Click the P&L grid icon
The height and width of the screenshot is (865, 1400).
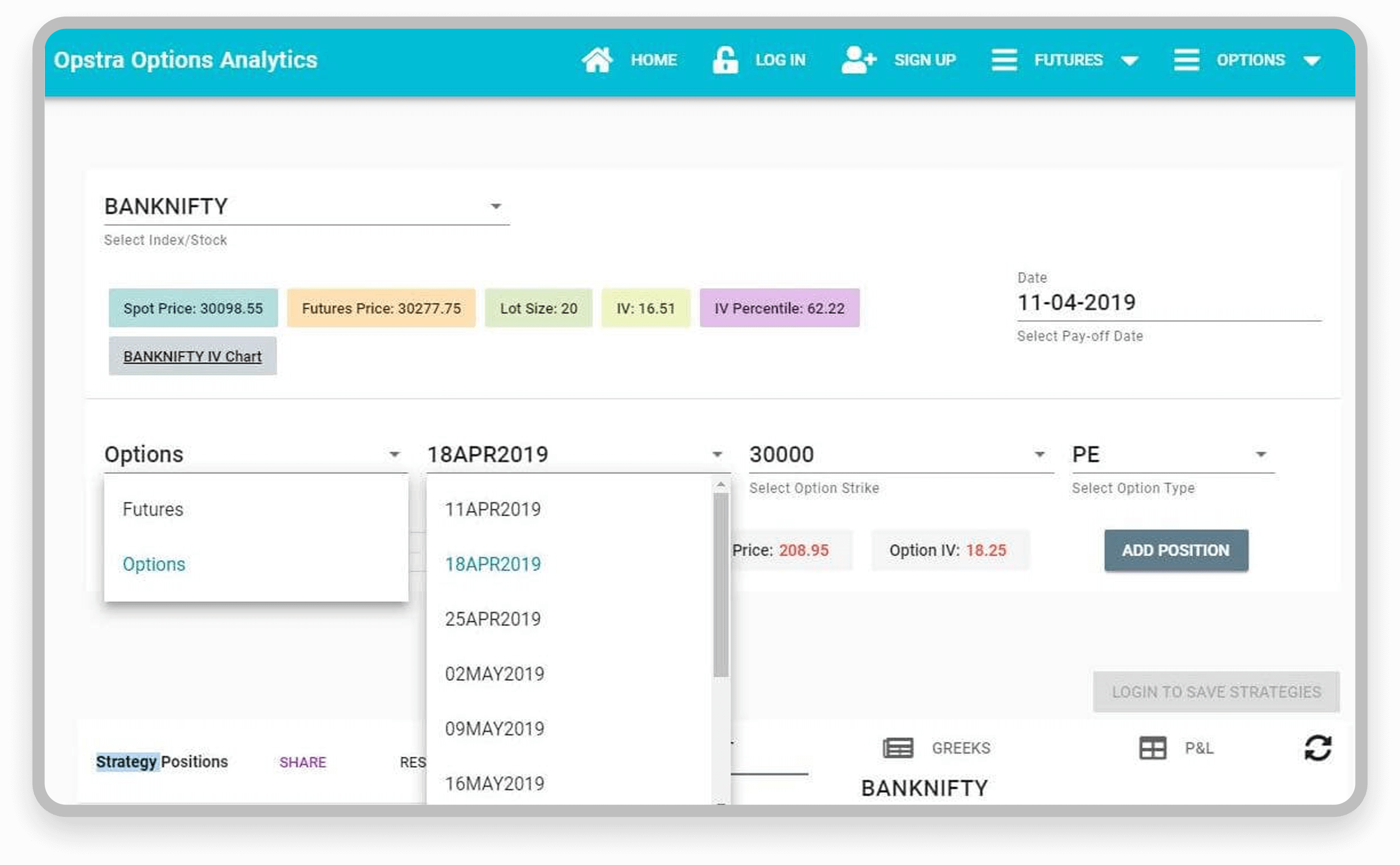pyautogui.click(x=1152, y=748)
